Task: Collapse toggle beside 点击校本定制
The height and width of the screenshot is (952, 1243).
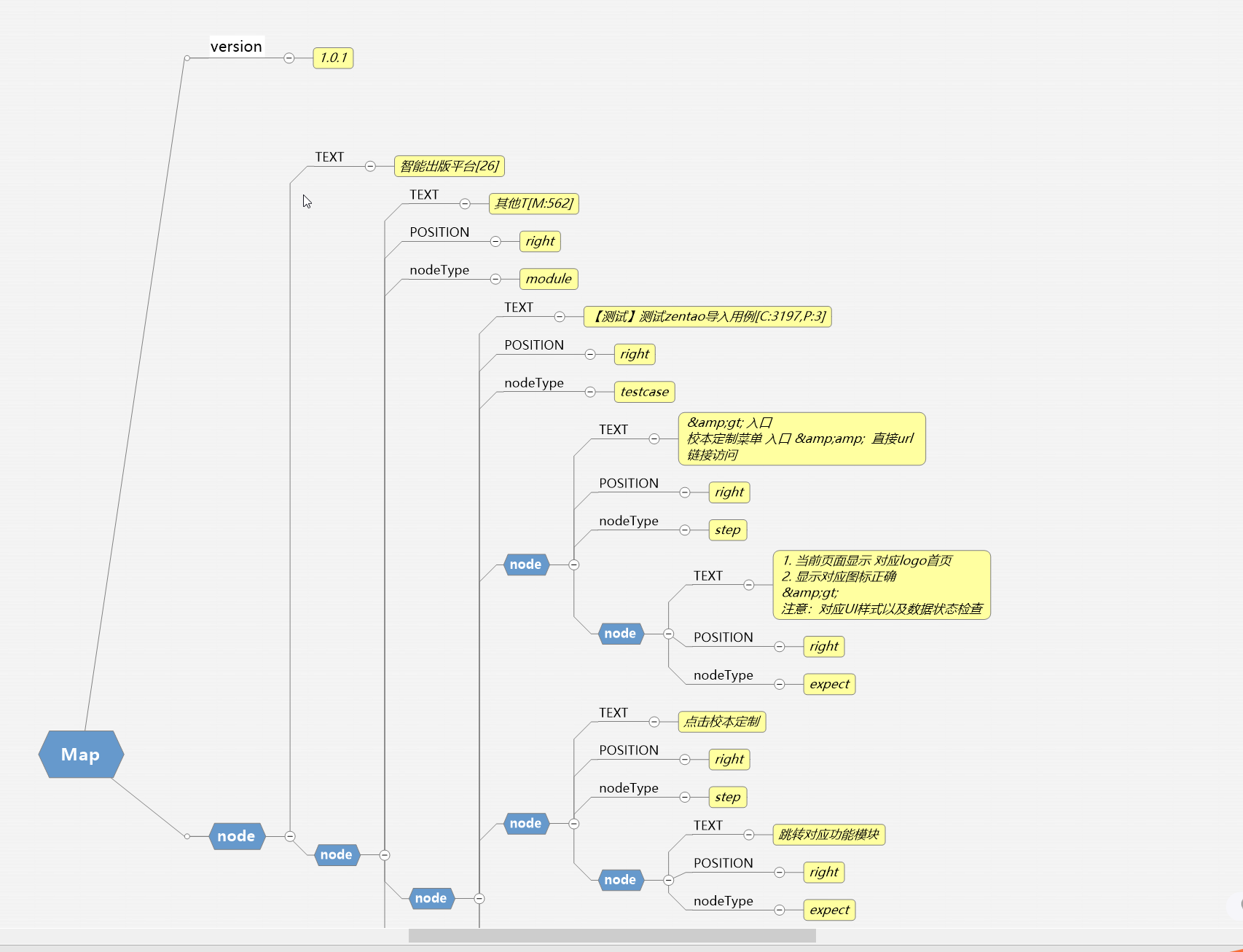Action: pyautogui.click(x=654, y=722)
